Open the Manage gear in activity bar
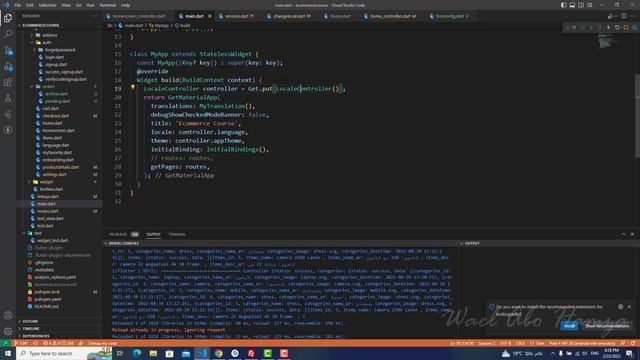This screenshot has width=640, height=360. coord(8,331)
